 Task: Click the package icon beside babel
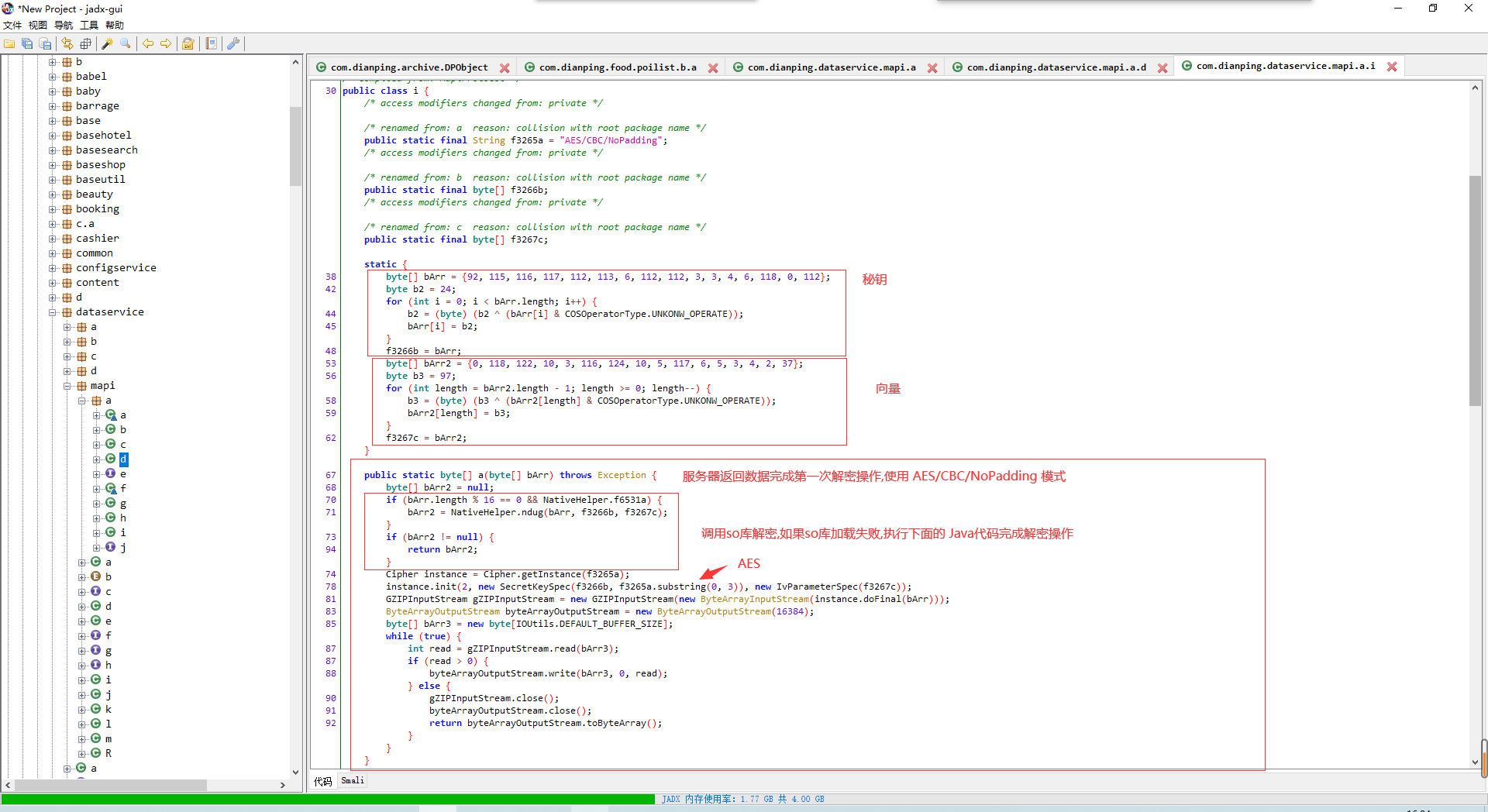[x=67, y=77]
